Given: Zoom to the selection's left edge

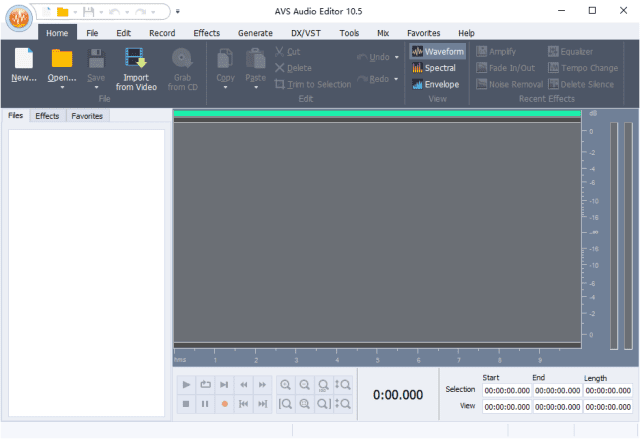Looking at the screenshot, I should tap(285, 404).
